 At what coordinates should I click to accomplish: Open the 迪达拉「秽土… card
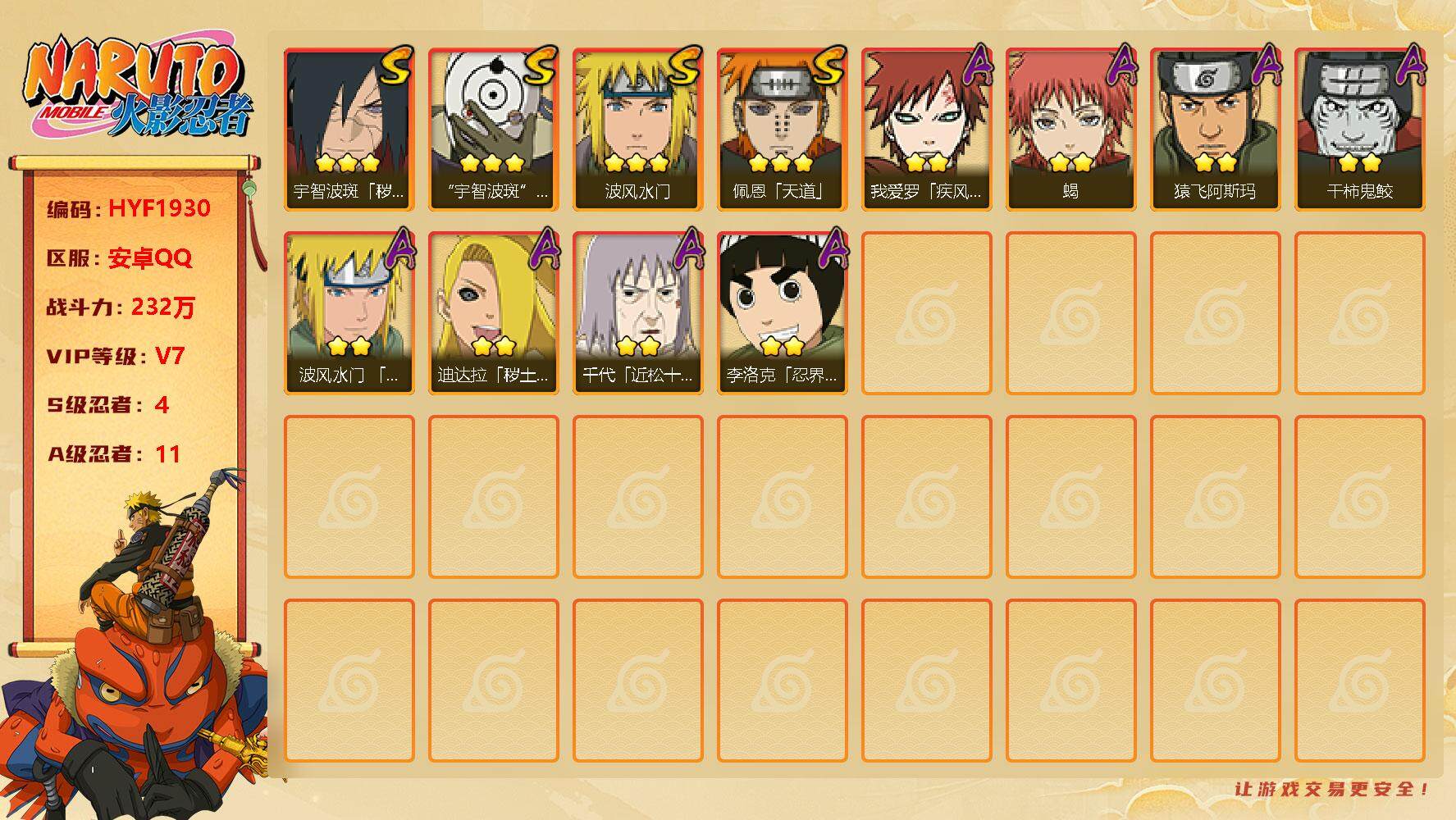tap(494, 312)
